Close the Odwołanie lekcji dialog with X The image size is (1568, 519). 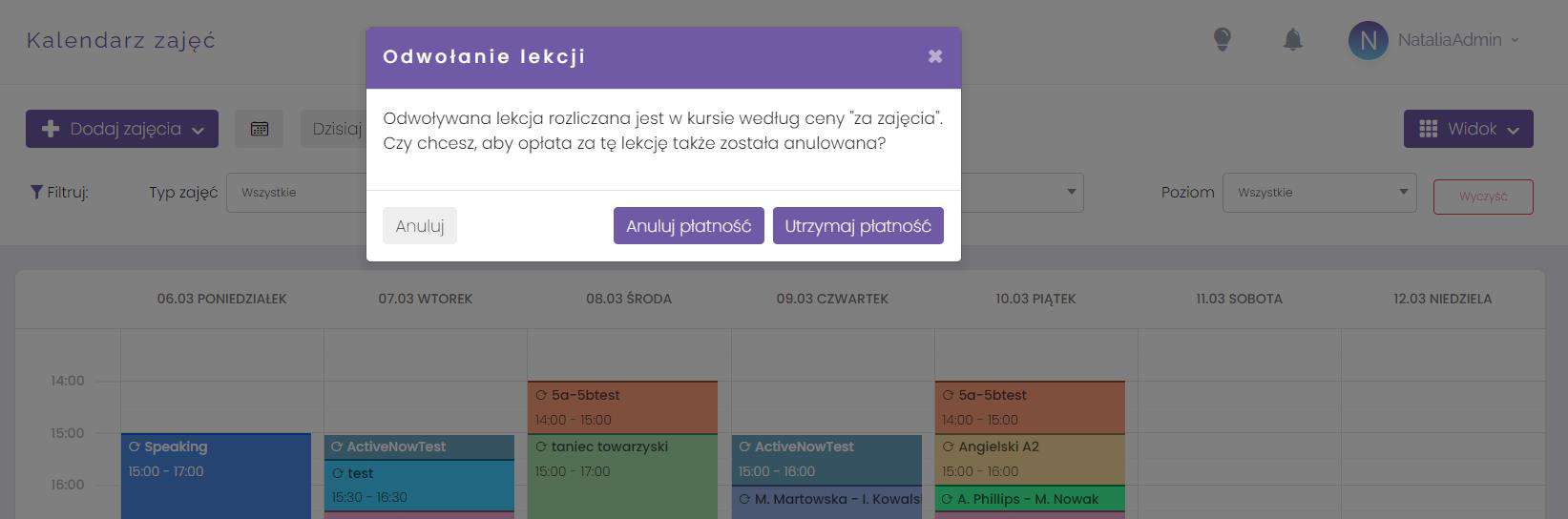tap(935, 56)
